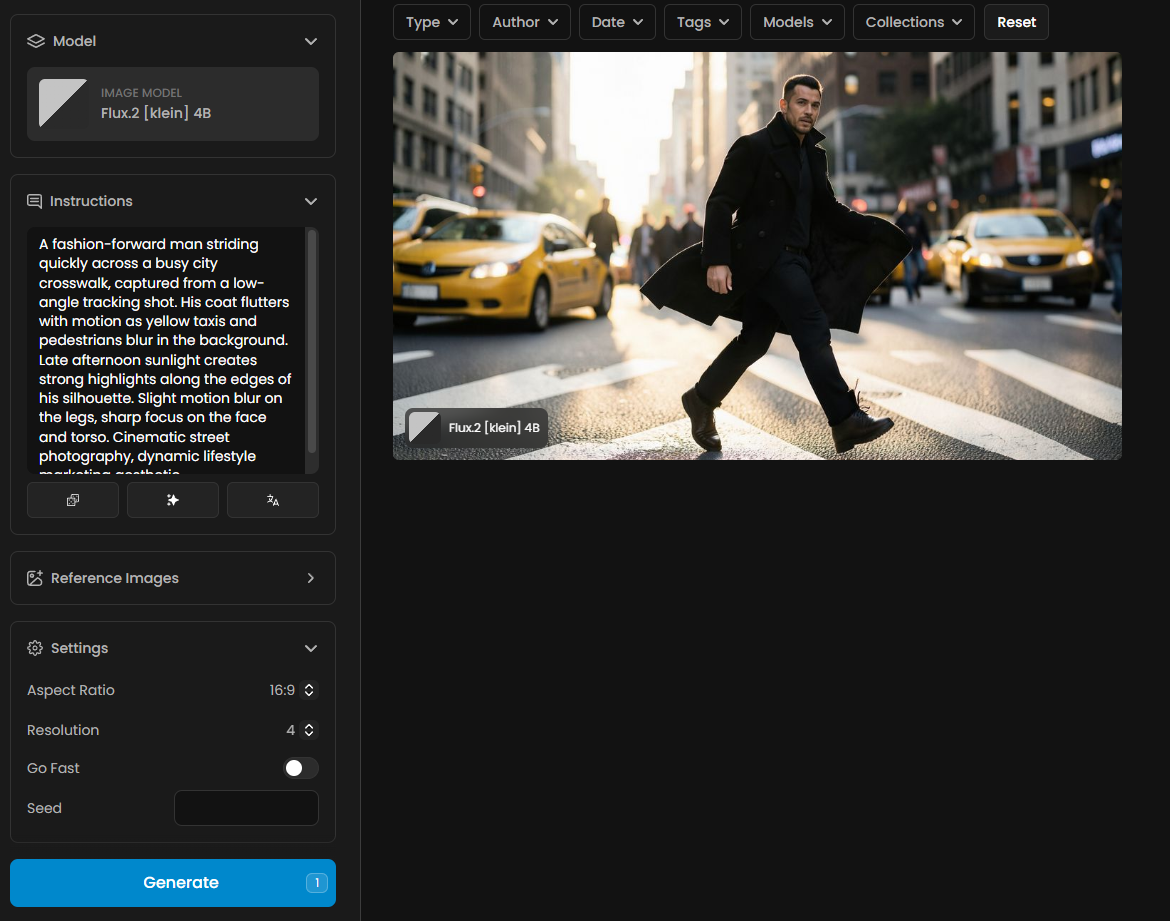
Task: Click the Reference Images picture icon
Action: pyautogui.click(x=35, y=578)
